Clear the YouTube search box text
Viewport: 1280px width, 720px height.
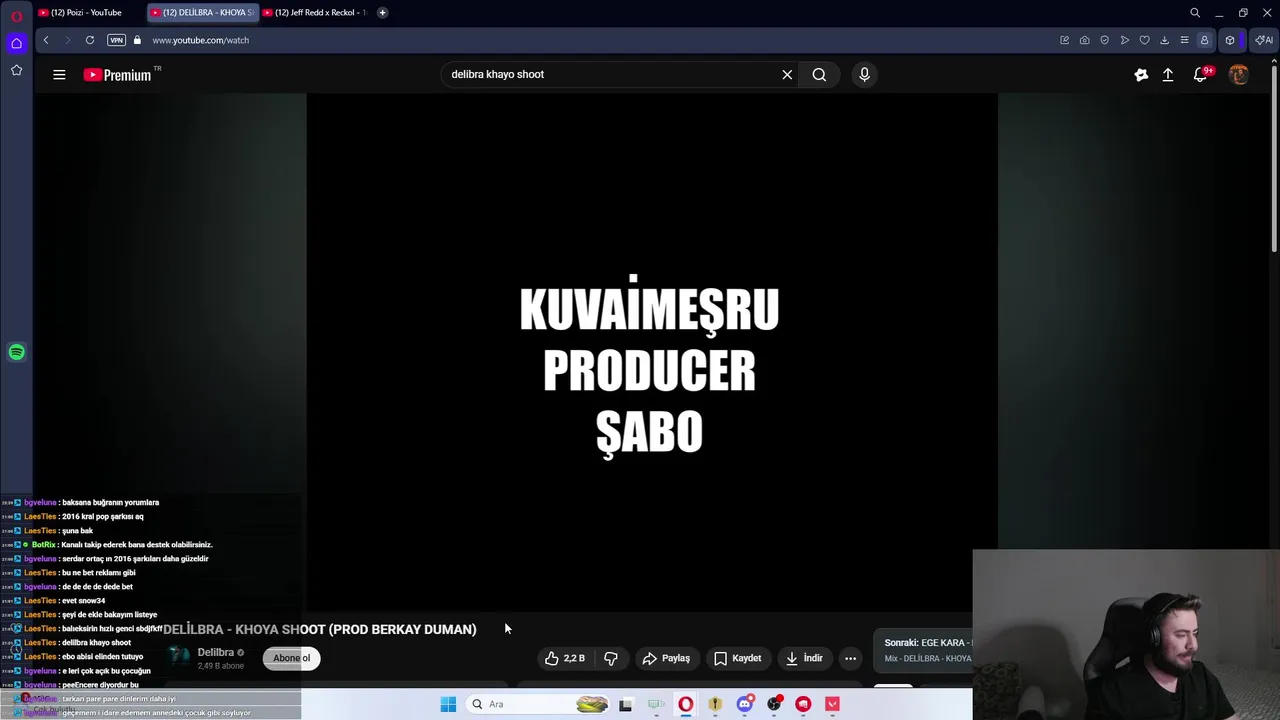tap(787, 74)
